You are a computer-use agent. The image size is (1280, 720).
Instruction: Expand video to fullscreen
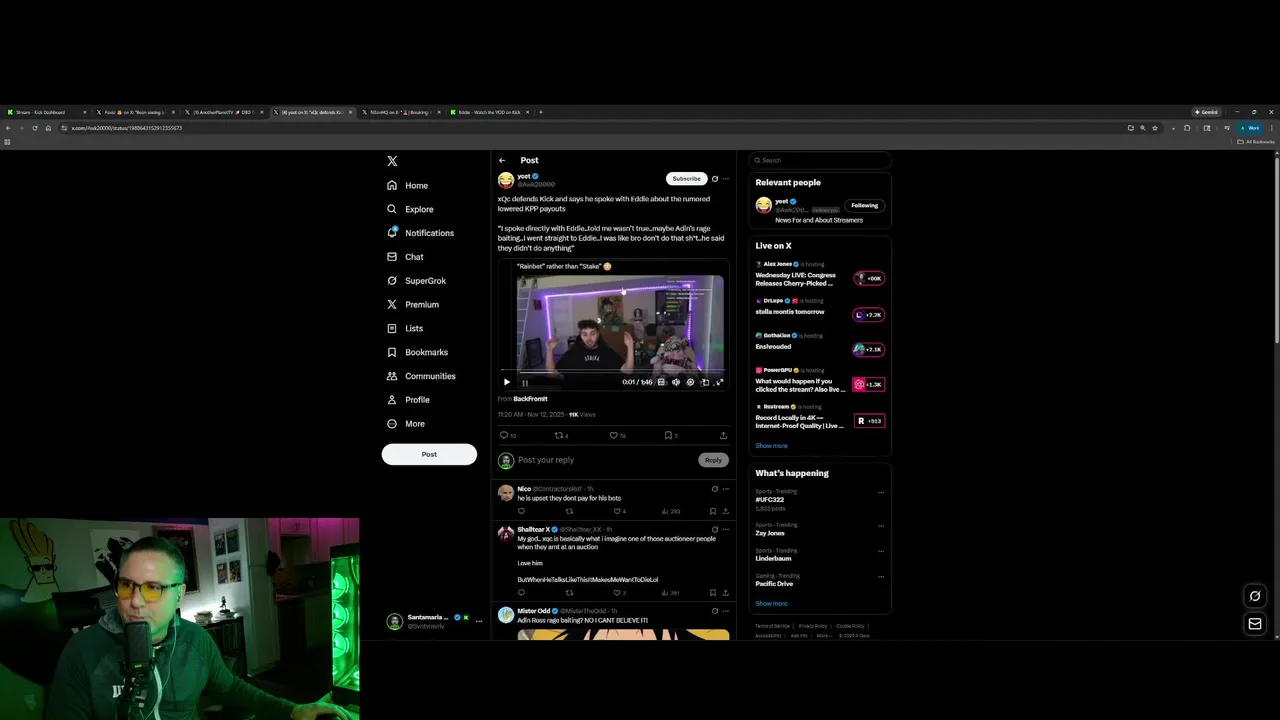point(719,382)
